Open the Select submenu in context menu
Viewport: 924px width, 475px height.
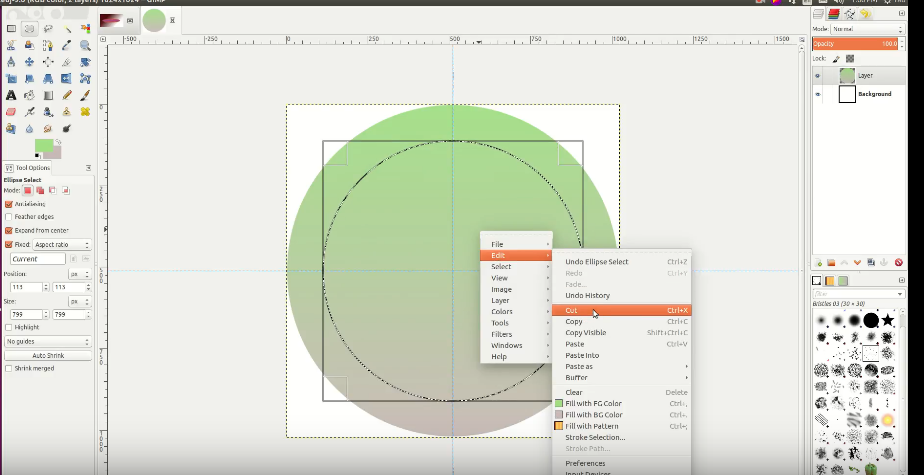[516, 266]
